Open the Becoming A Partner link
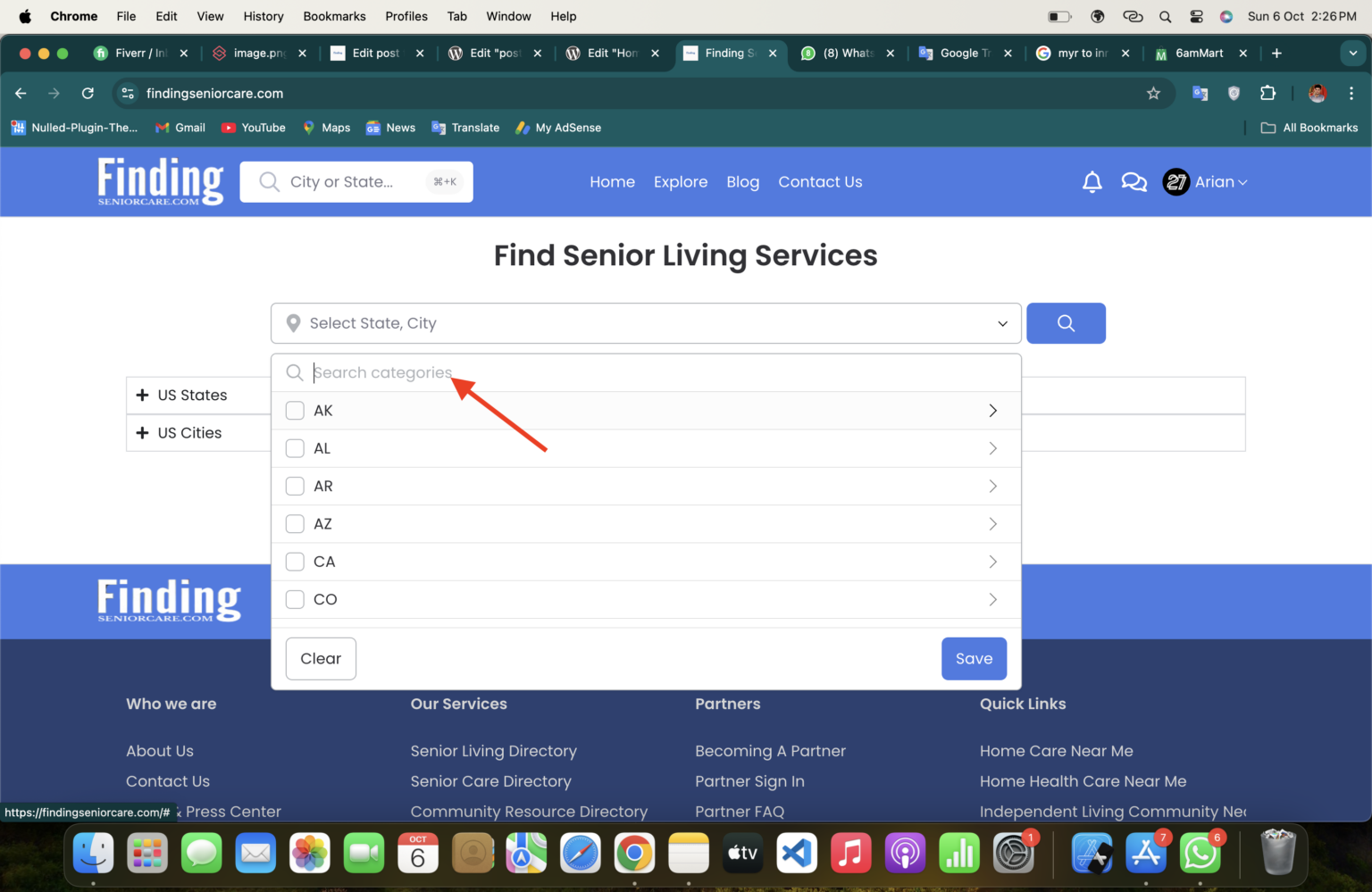 [770, 751]
